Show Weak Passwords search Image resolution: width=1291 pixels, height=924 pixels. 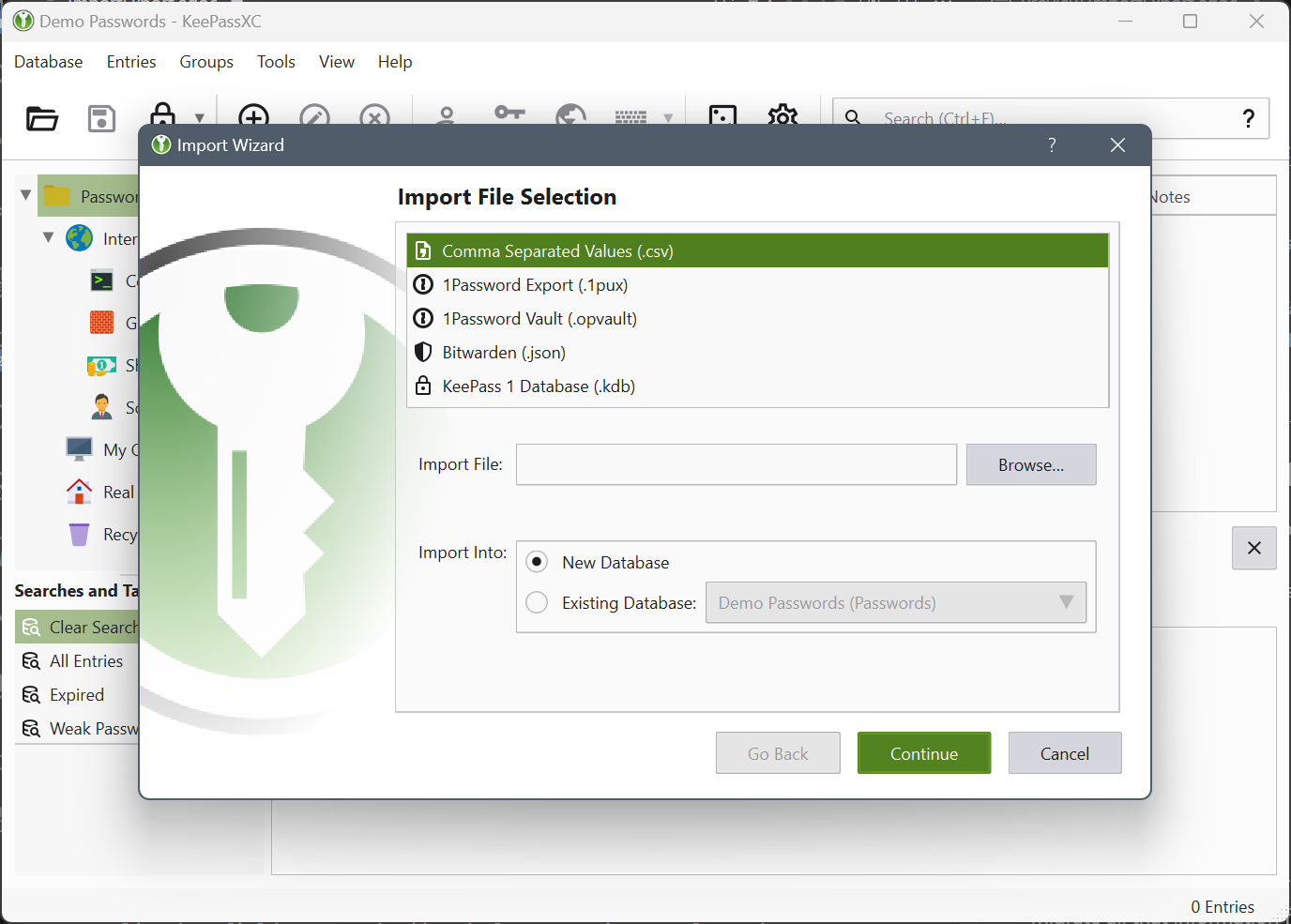click(78, 728)
